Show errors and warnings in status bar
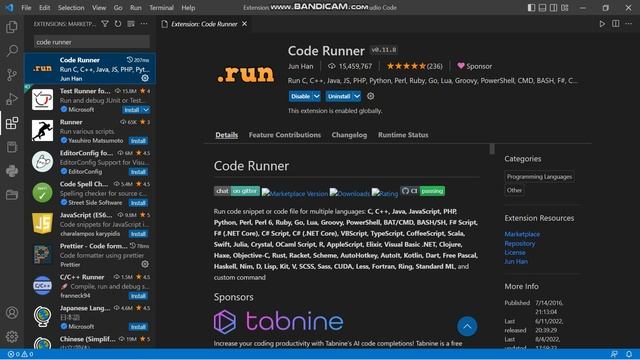640x360 pixels. 20,354
